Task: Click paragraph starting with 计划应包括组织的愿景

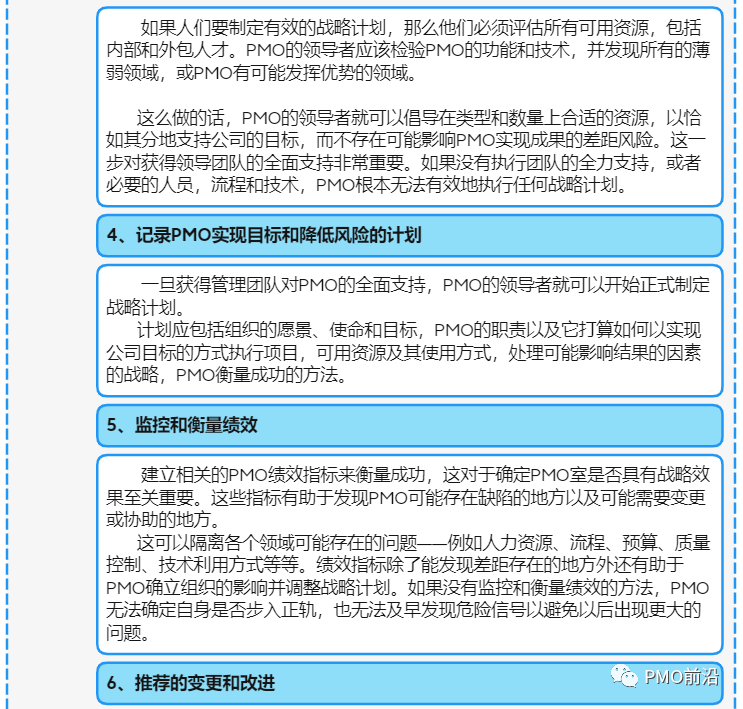Action: [x=403, y=352]
